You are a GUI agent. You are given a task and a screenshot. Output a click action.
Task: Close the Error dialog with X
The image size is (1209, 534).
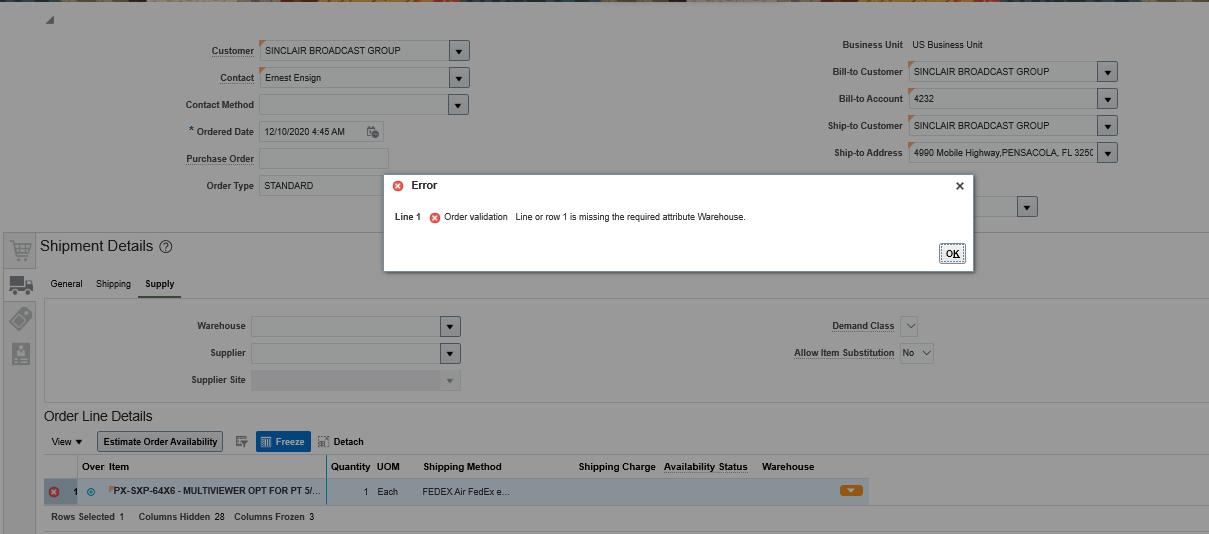coord(959,186)
